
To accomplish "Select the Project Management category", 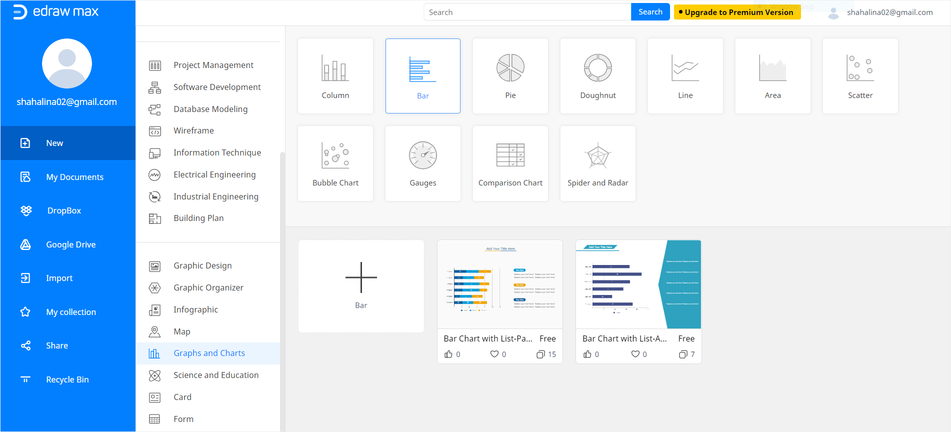I will click(208, 65).
